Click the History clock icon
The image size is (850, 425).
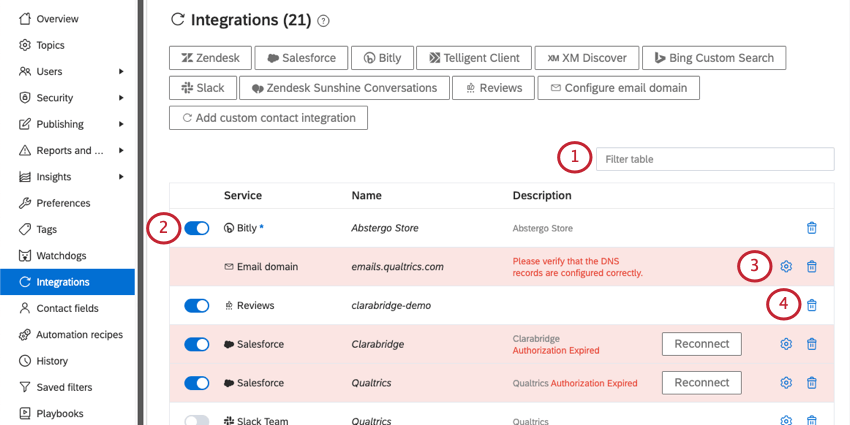click(24, 361)
